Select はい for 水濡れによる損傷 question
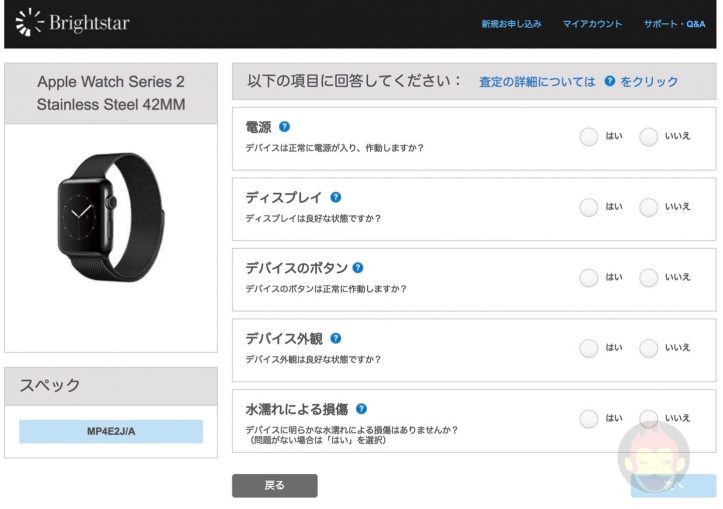Viewport: 723px width, 509px height. [x=589, y=418]
